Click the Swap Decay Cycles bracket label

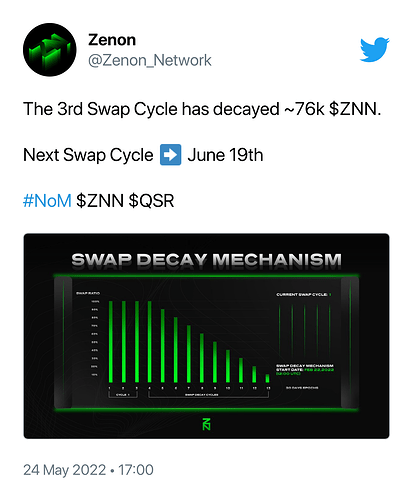point(202,394)
